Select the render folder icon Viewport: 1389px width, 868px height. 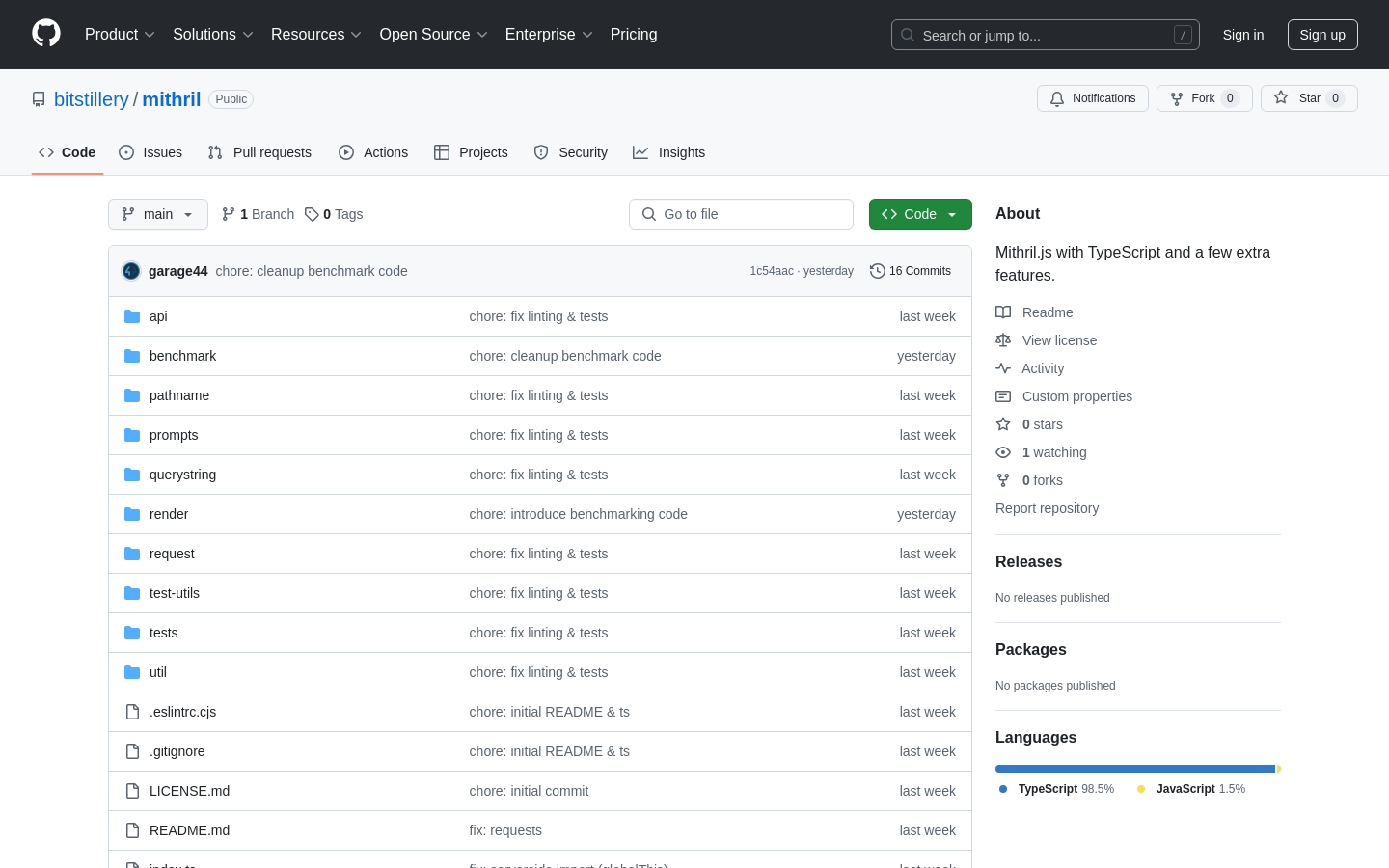[x=132, y=514]
